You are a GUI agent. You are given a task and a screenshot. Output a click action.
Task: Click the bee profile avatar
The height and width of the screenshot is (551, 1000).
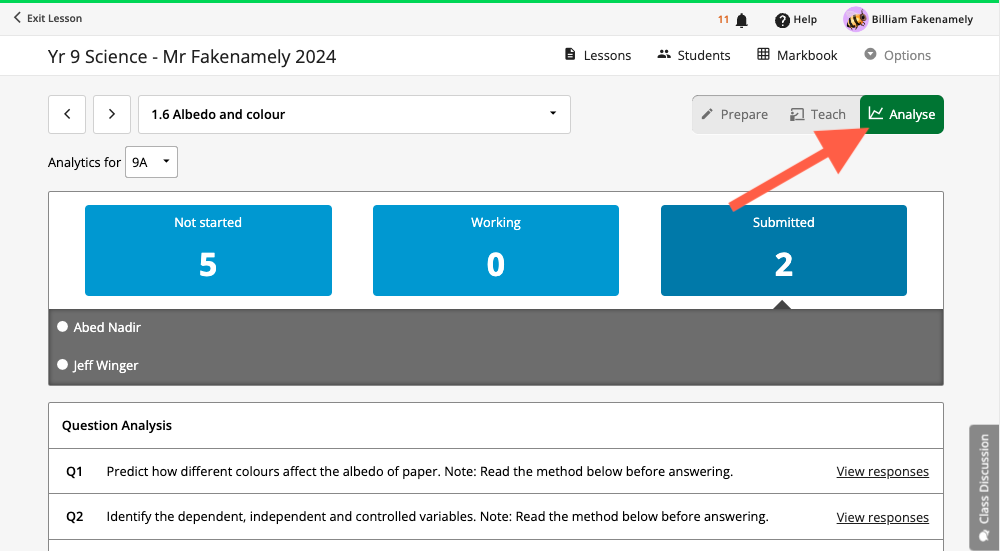click(x=855, y=20)
